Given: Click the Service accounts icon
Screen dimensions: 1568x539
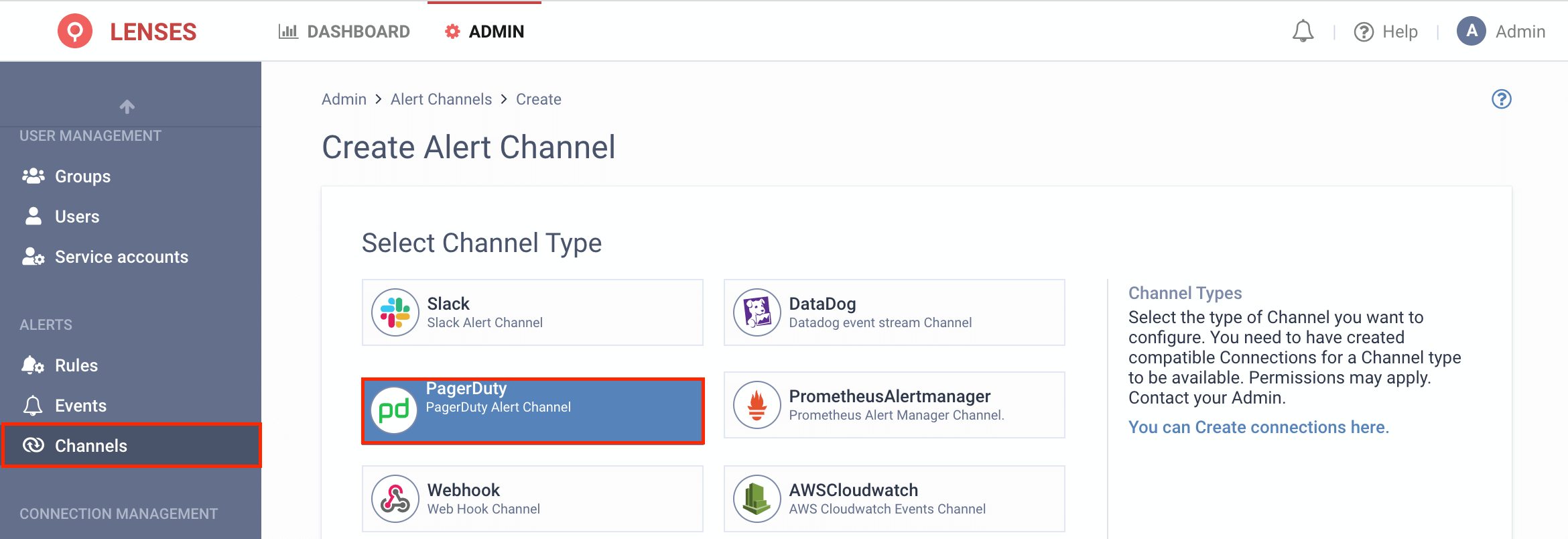Looking at the screenshot, I should (x=33, y=257).
